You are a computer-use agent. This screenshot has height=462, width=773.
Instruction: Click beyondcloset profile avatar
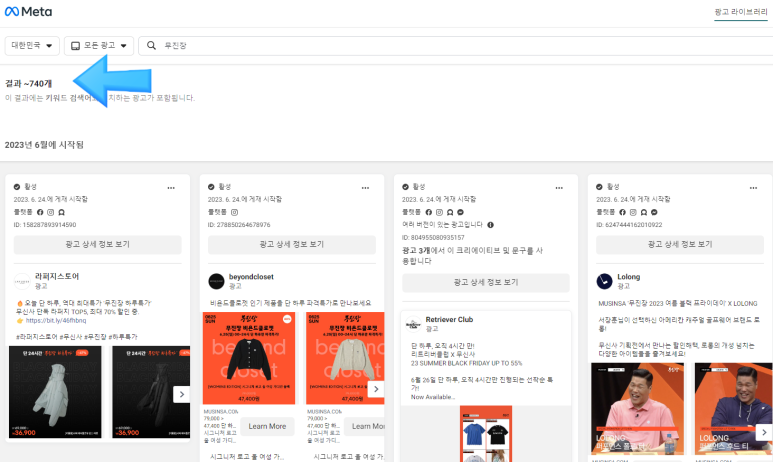coord(216,281)
